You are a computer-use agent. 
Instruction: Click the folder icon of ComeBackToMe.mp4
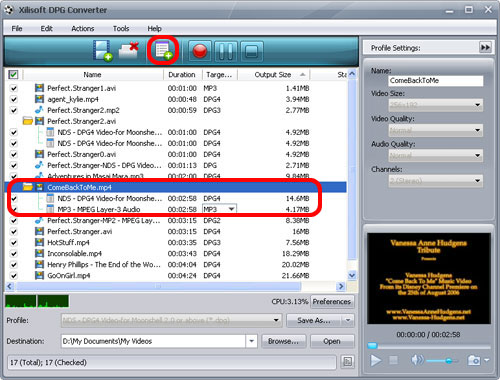click(28, 187)
